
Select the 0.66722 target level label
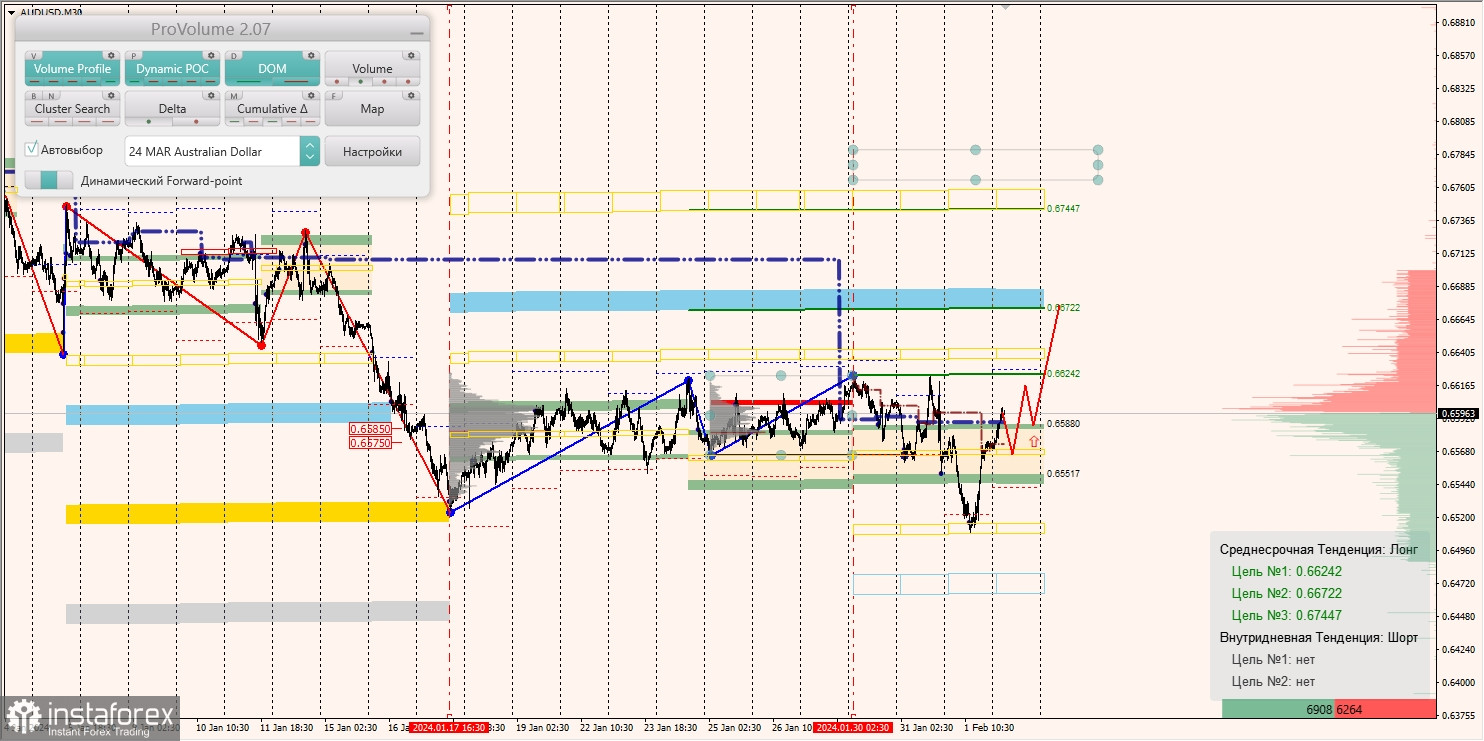point(1063,308)
